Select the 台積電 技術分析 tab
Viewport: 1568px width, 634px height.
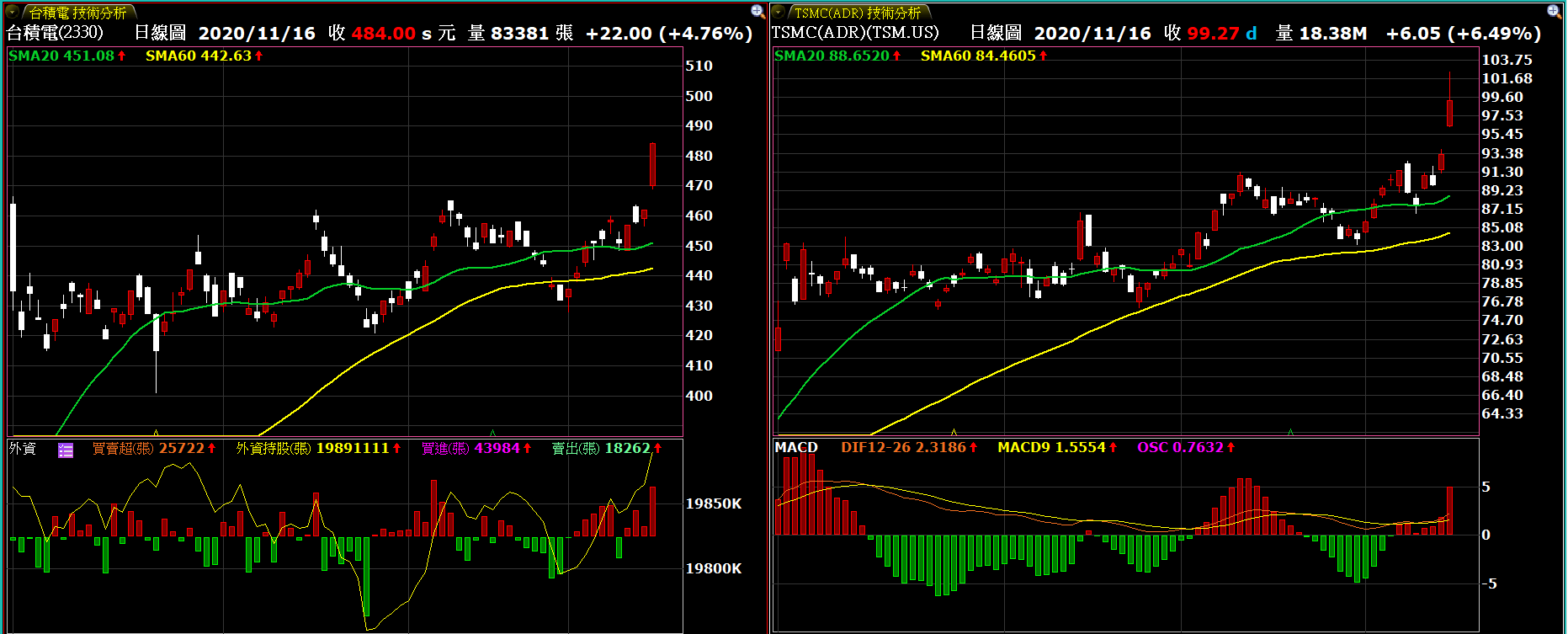click(x=77, y=13)
